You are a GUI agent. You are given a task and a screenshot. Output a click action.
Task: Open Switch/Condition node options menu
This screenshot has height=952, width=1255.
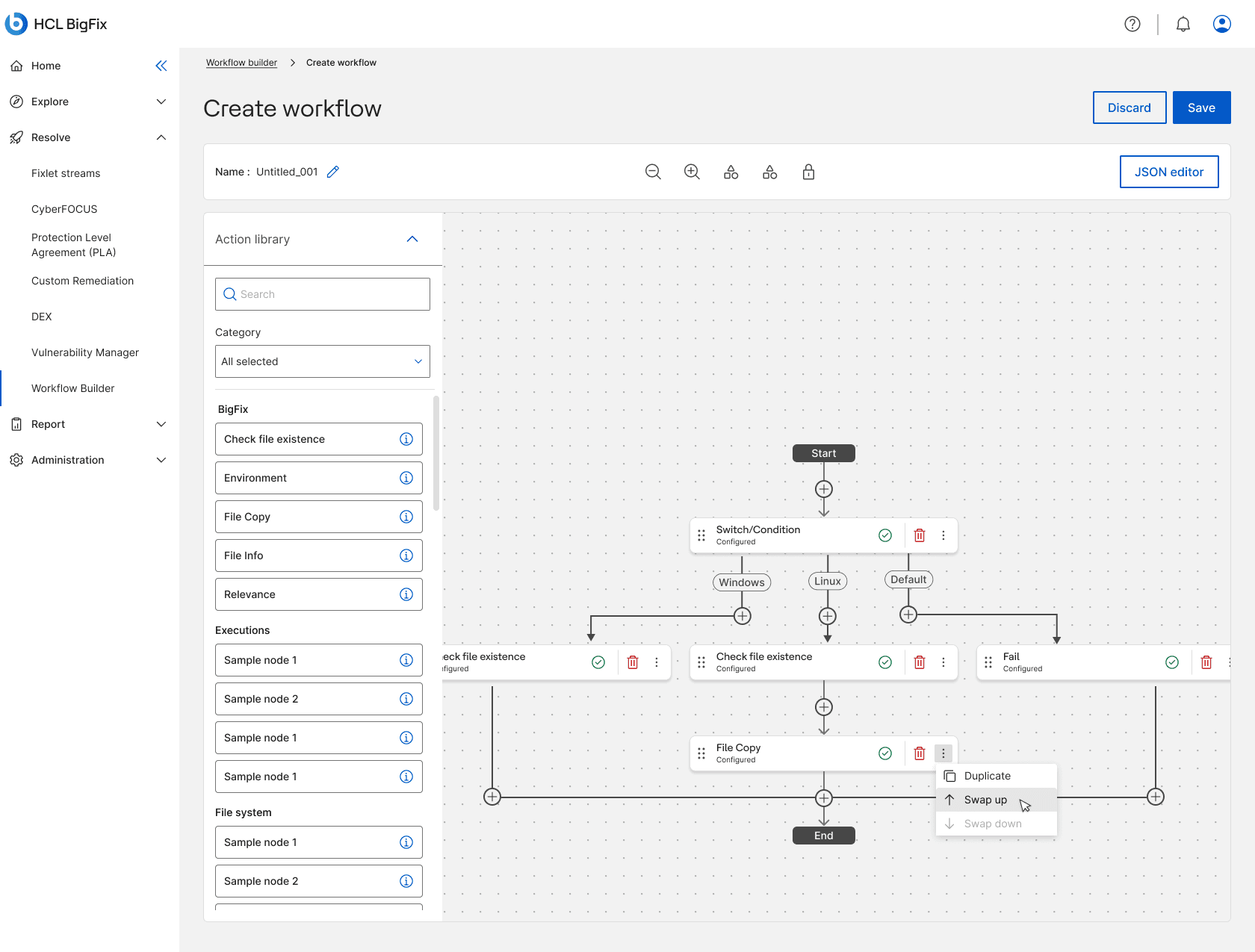click(x=943, y=535)
